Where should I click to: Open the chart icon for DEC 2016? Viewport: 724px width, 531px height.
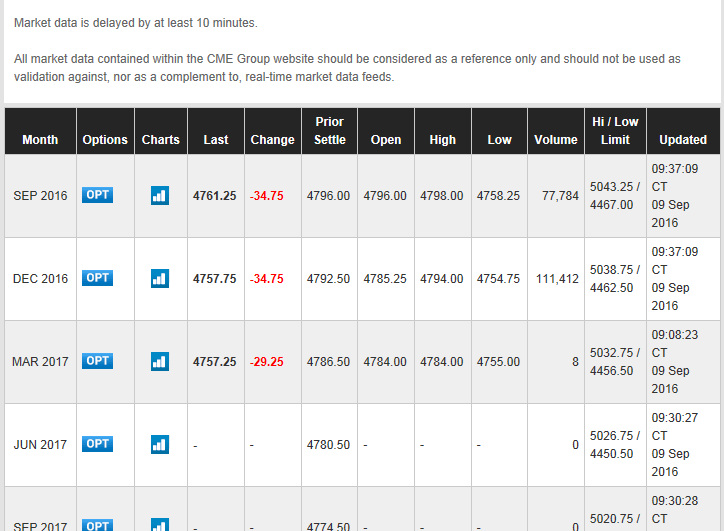pyautogui.click(x=160, y=278)
